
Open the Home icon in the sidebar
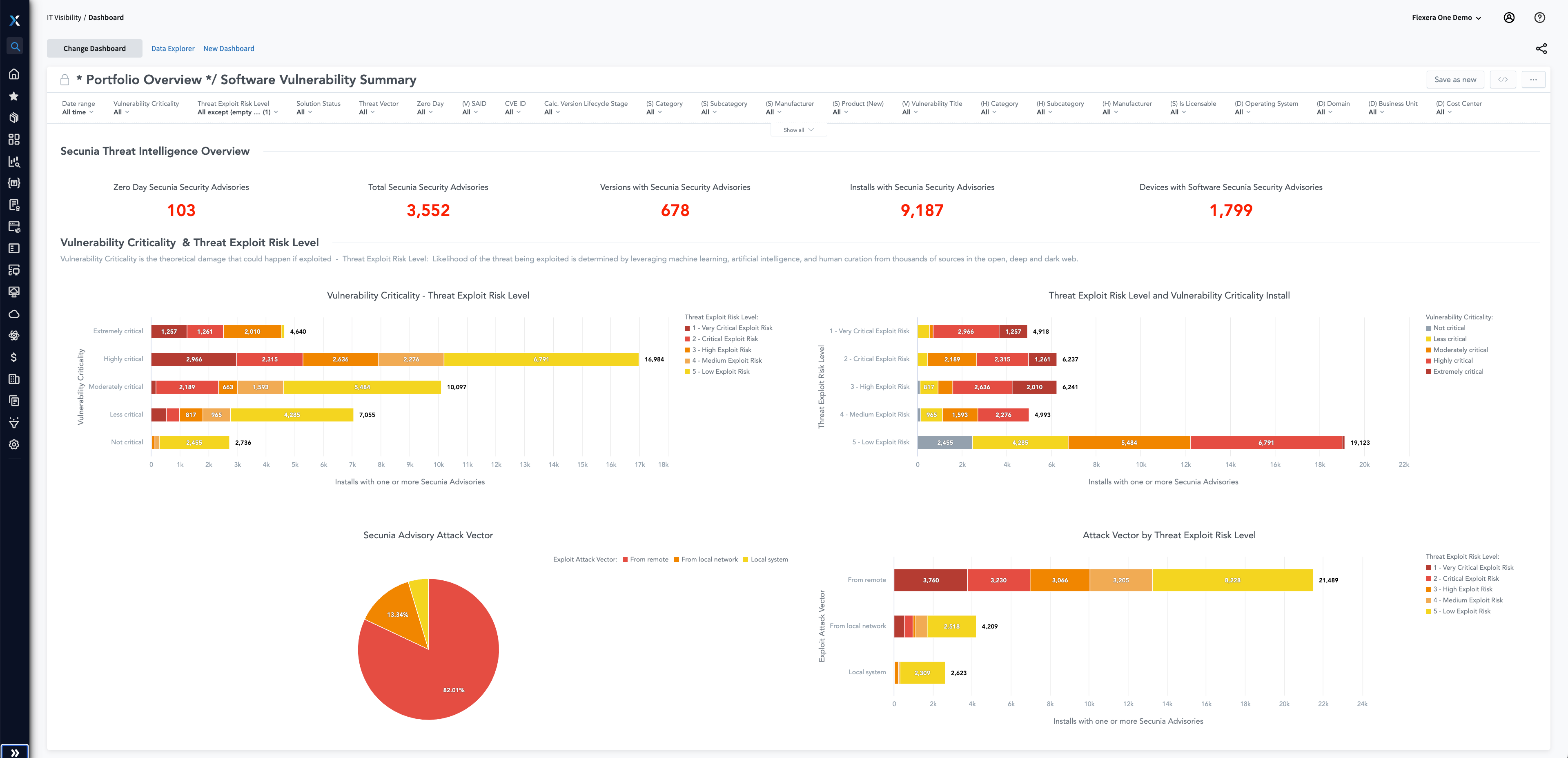click(x=14, y=74)
